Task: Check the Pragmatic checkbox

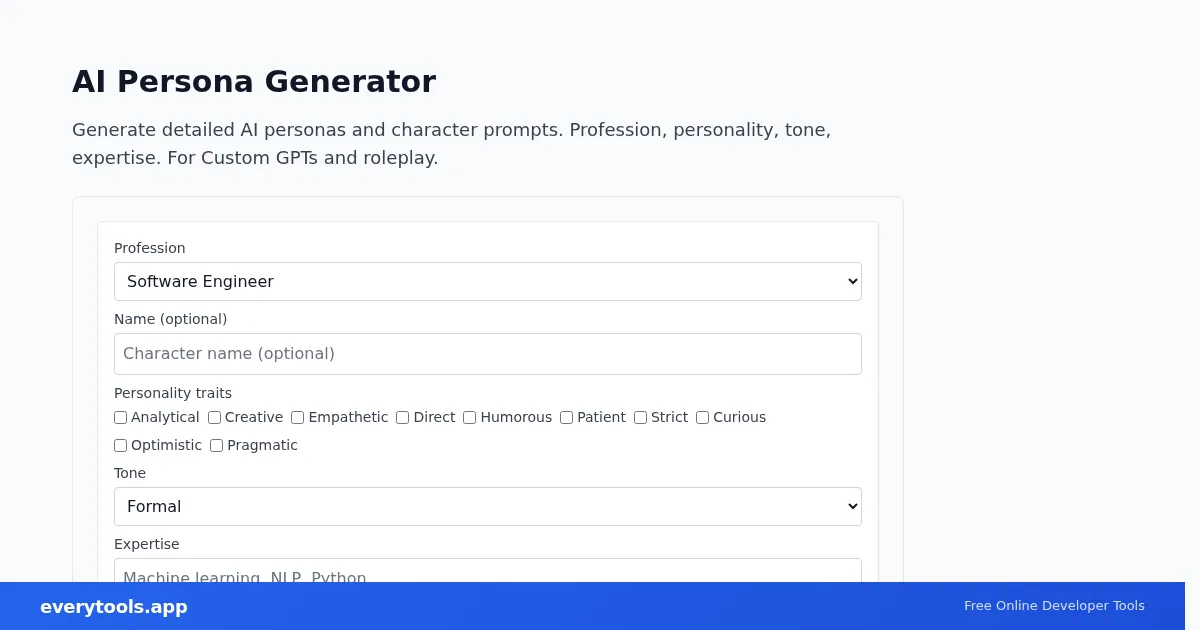Action: click(217, 446)
